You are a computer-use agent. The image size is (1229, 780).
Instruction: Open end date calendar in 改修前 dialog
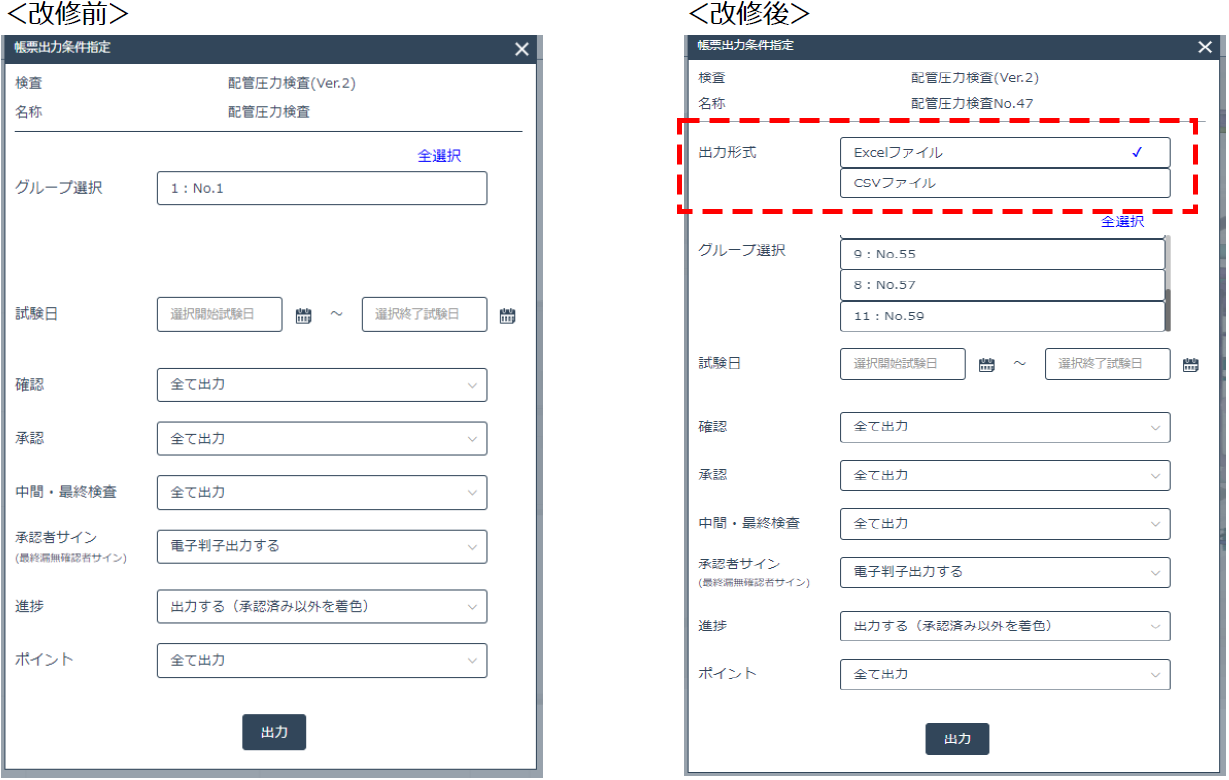click(x=507, y=316)
